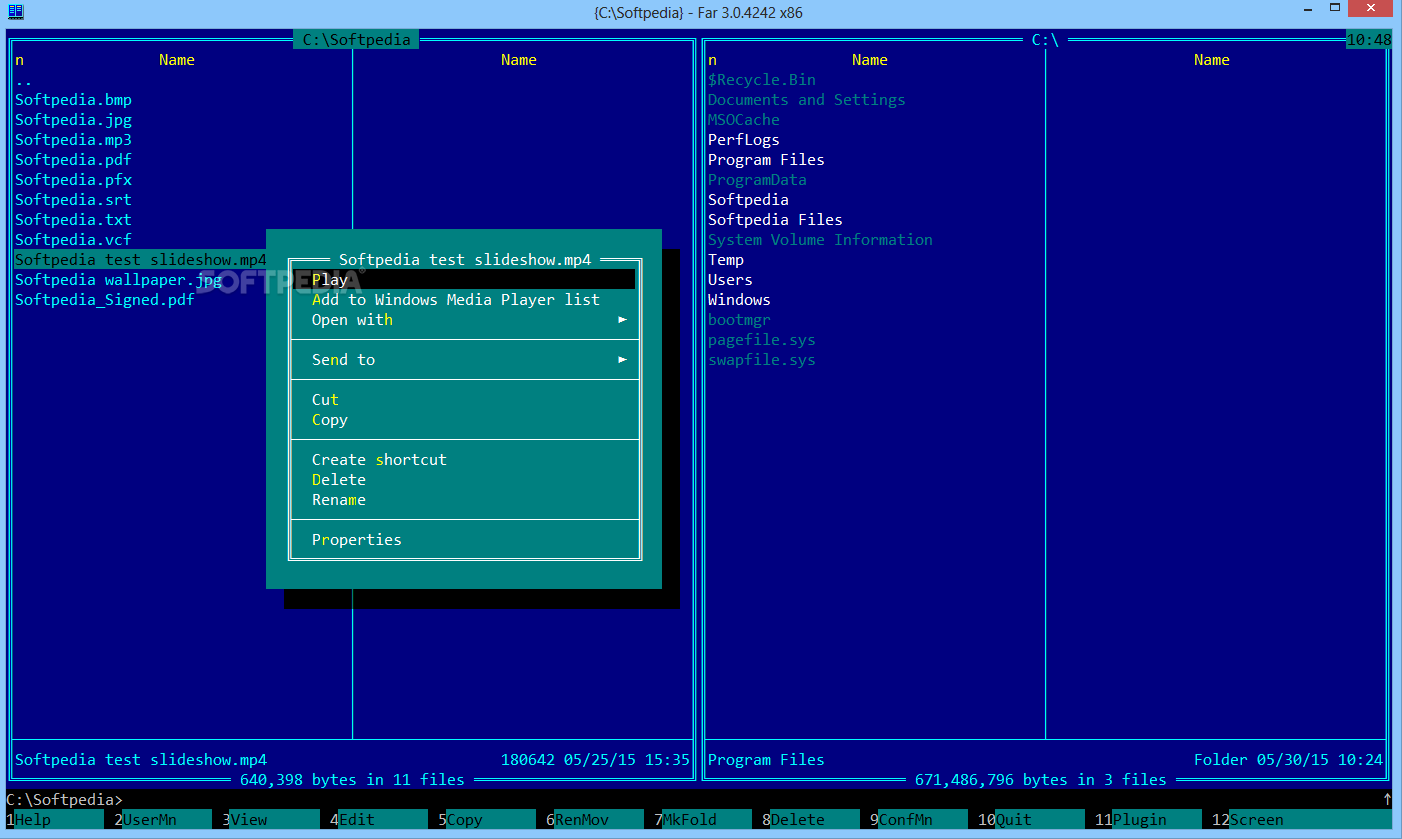Select Documents and Settings folder
This screenshot has height=839, width=1402.
click(x=807, y=100)
